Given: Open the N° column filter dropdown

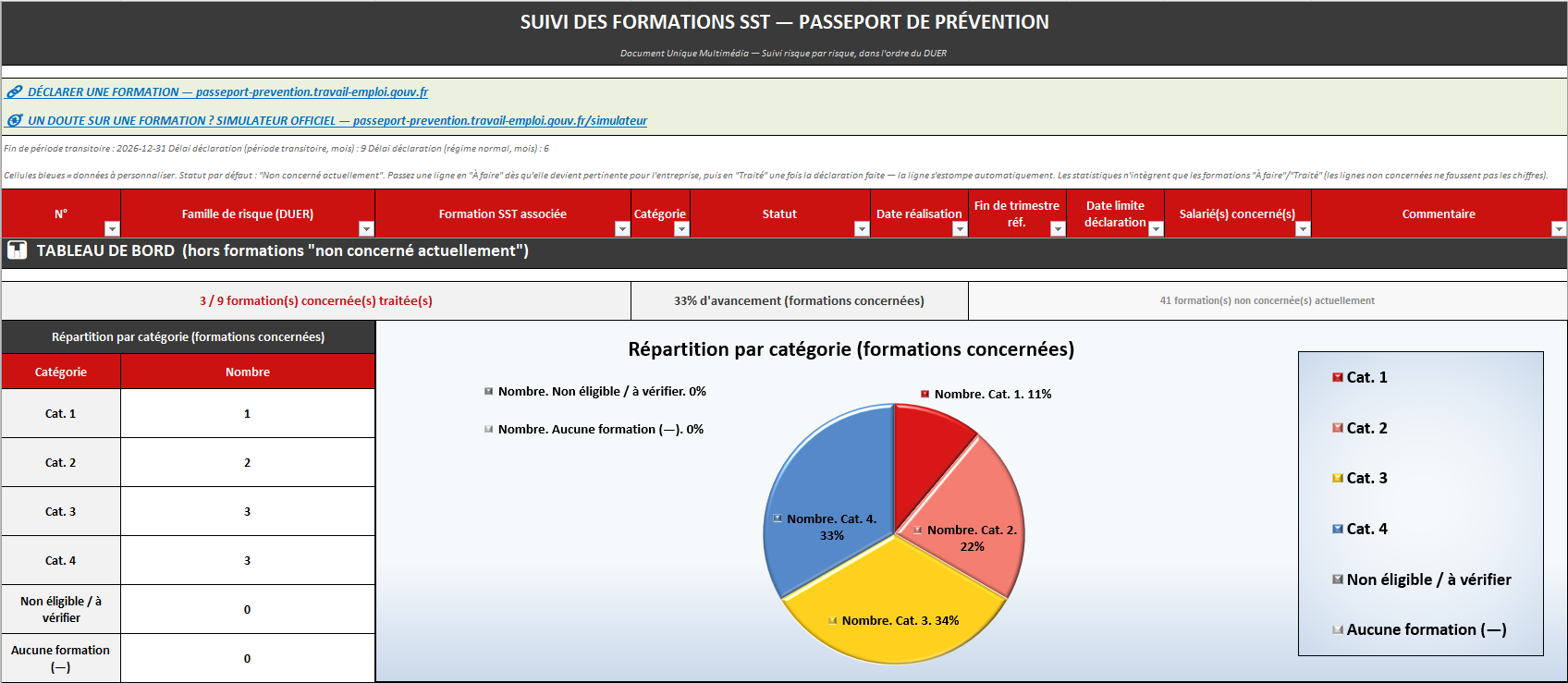Looking at the screenshot, I should tap(112, 229).
